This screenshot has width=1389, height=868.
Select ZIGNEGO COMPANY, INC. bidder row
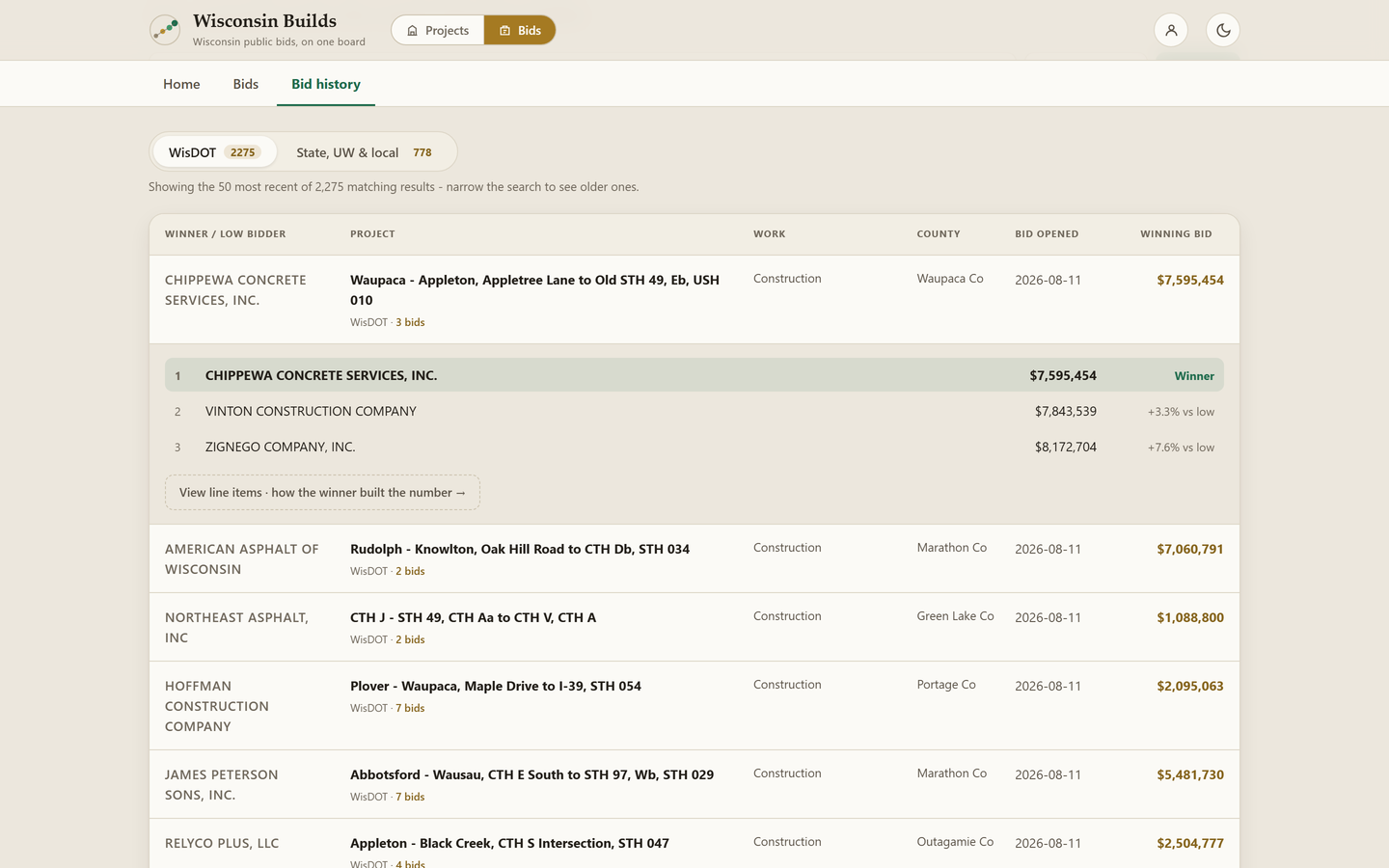pos(694,447)
